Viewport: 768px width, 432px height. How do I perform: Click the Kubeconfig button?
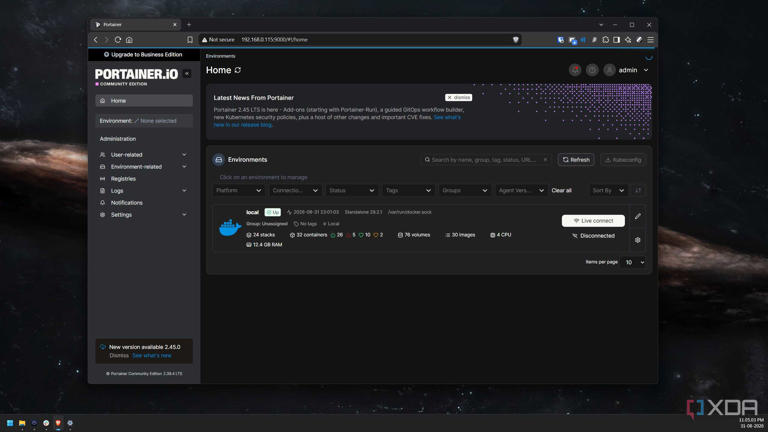(x=623, y=160)
